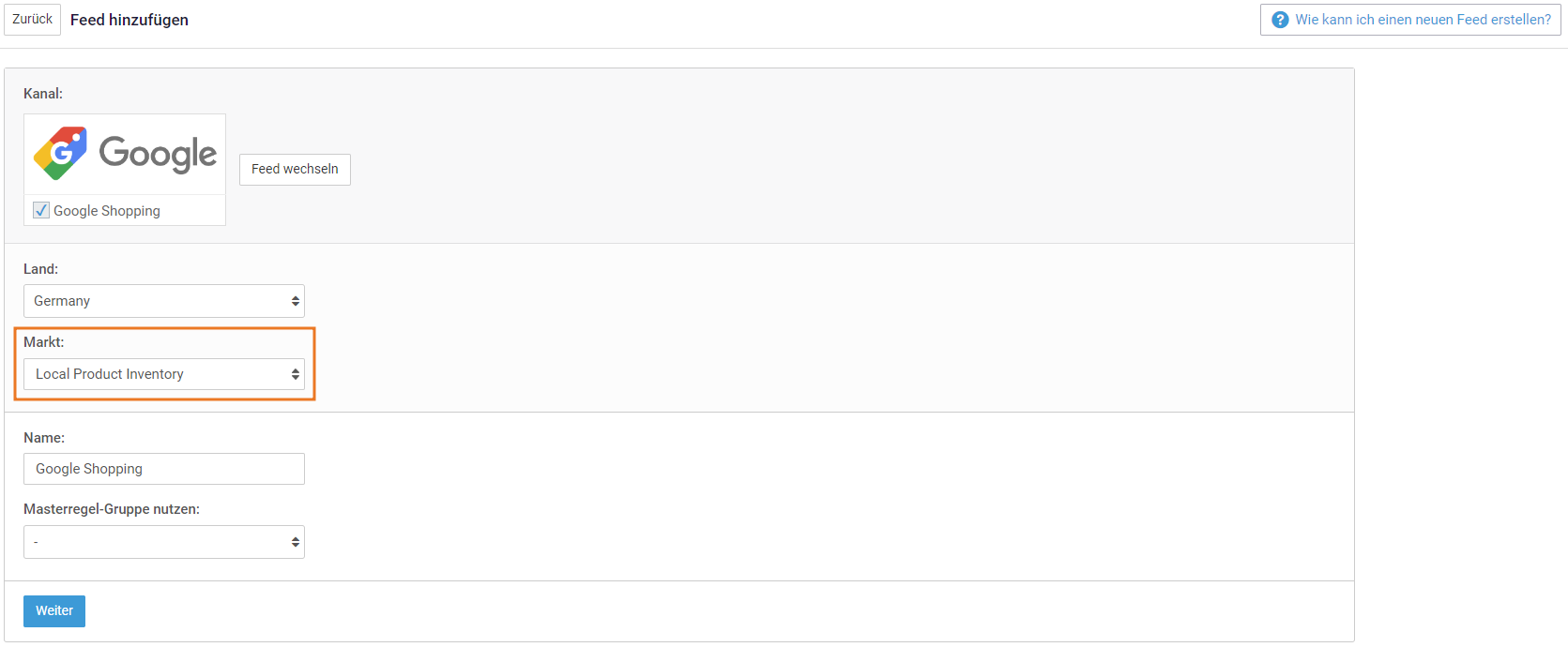Select Local Product Inventory in the Markt field

tap(164, 373)
